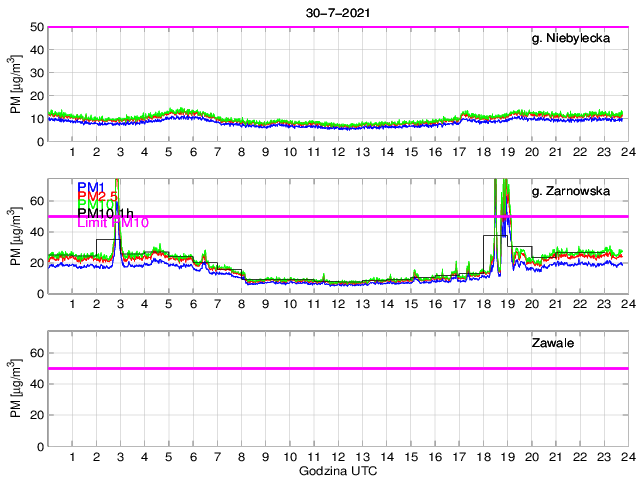
Task: Click the y-axis PM label of the top panel
Action: 15,84
